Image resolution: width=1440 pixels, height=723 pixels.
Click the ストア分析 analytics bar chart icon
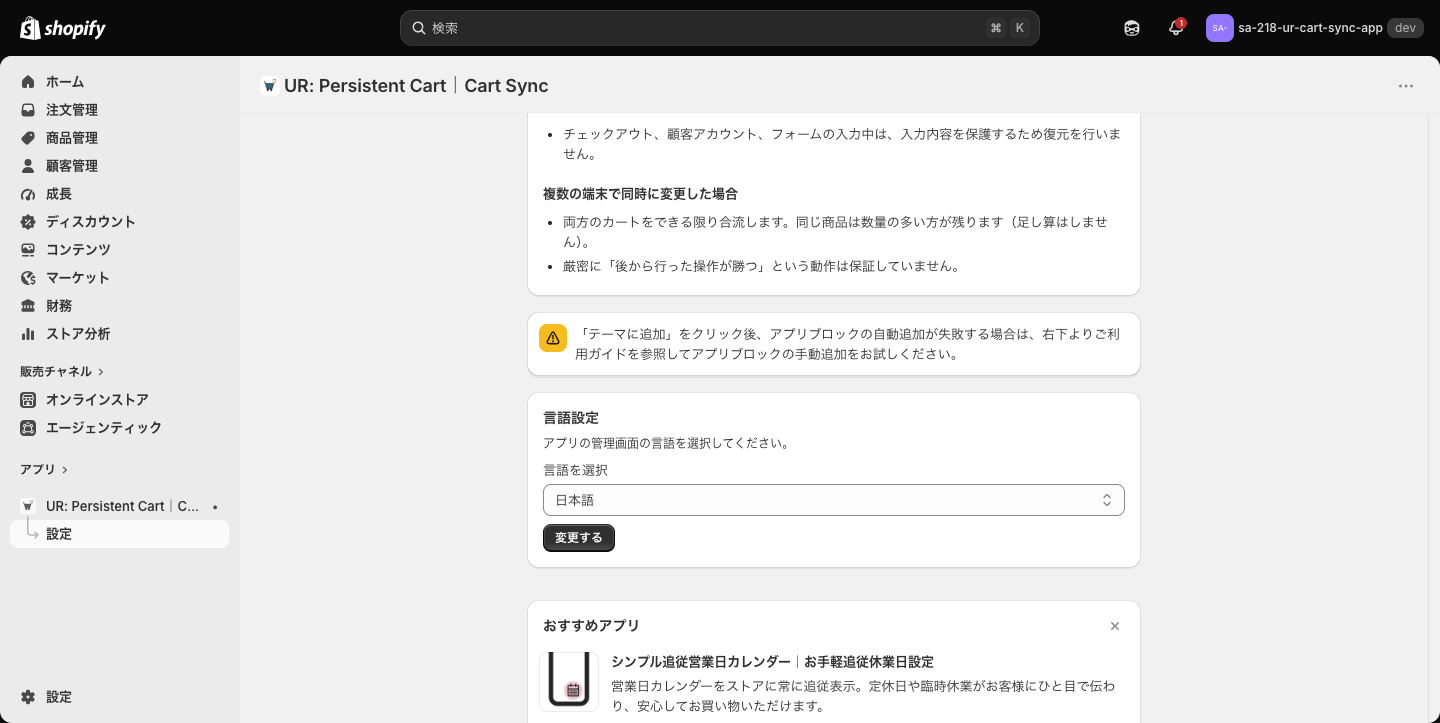pyautogui.click(x=28, y=334)
